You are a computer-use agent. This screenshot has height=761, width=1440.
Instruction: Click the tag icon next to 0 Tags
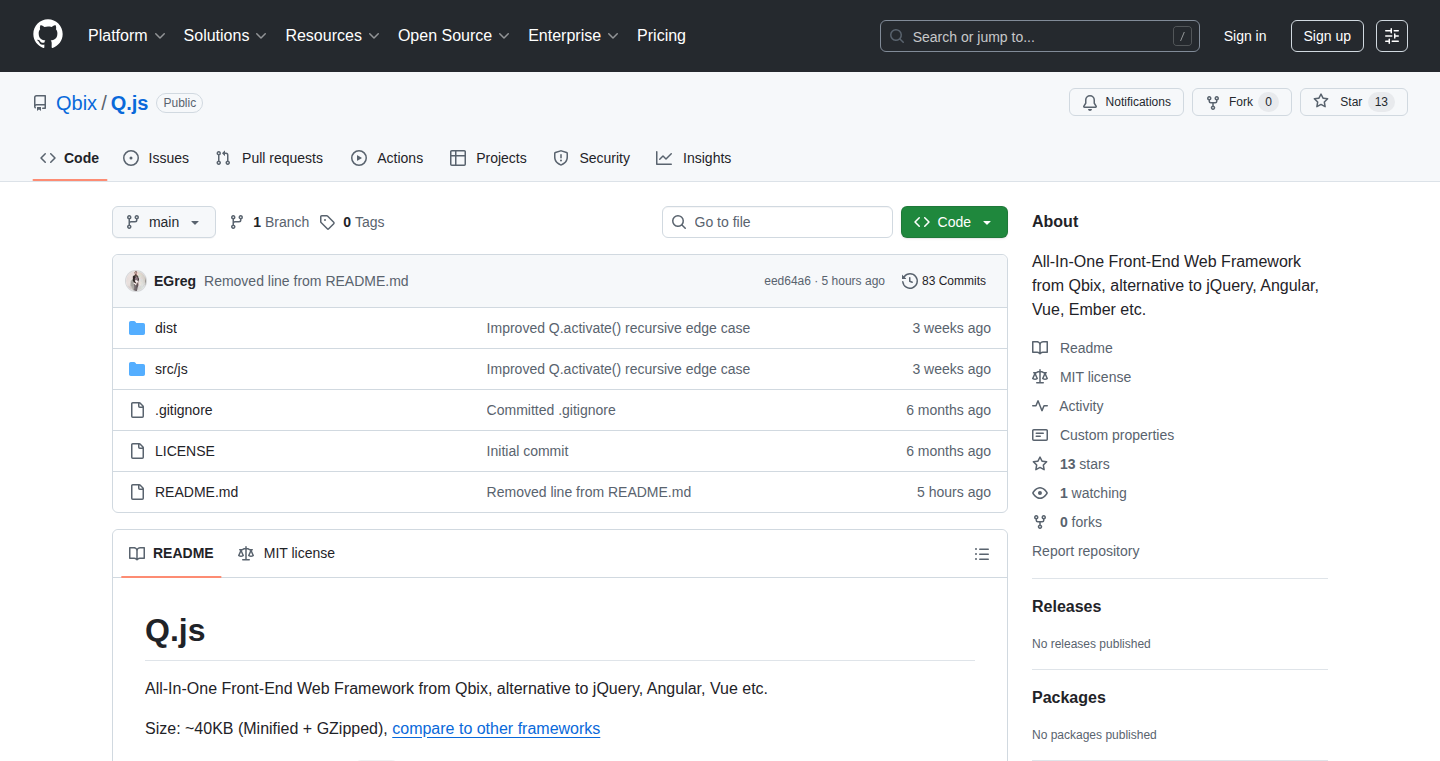[327, 222]
